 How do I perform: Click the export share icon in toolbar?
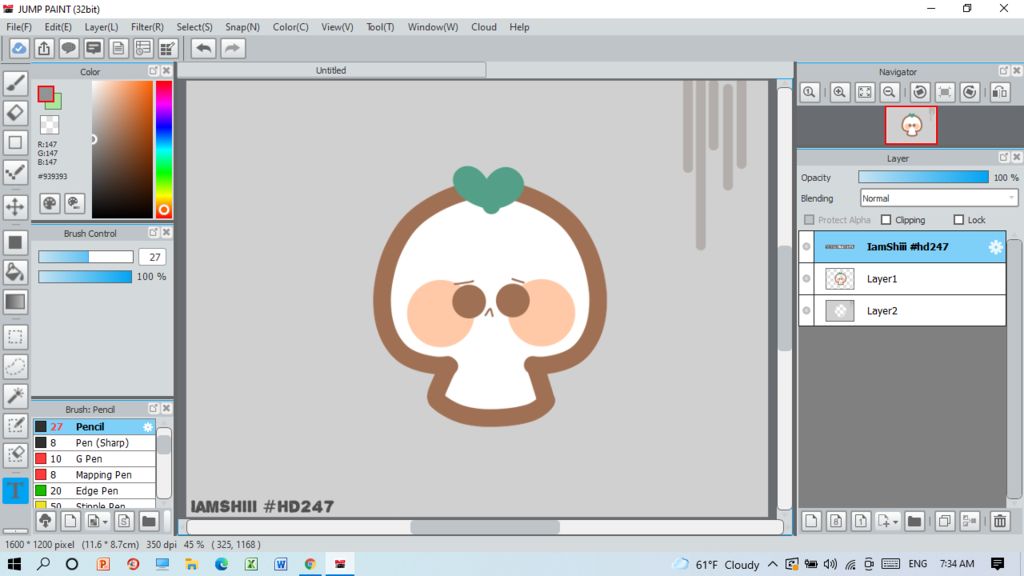coord(44,48)
